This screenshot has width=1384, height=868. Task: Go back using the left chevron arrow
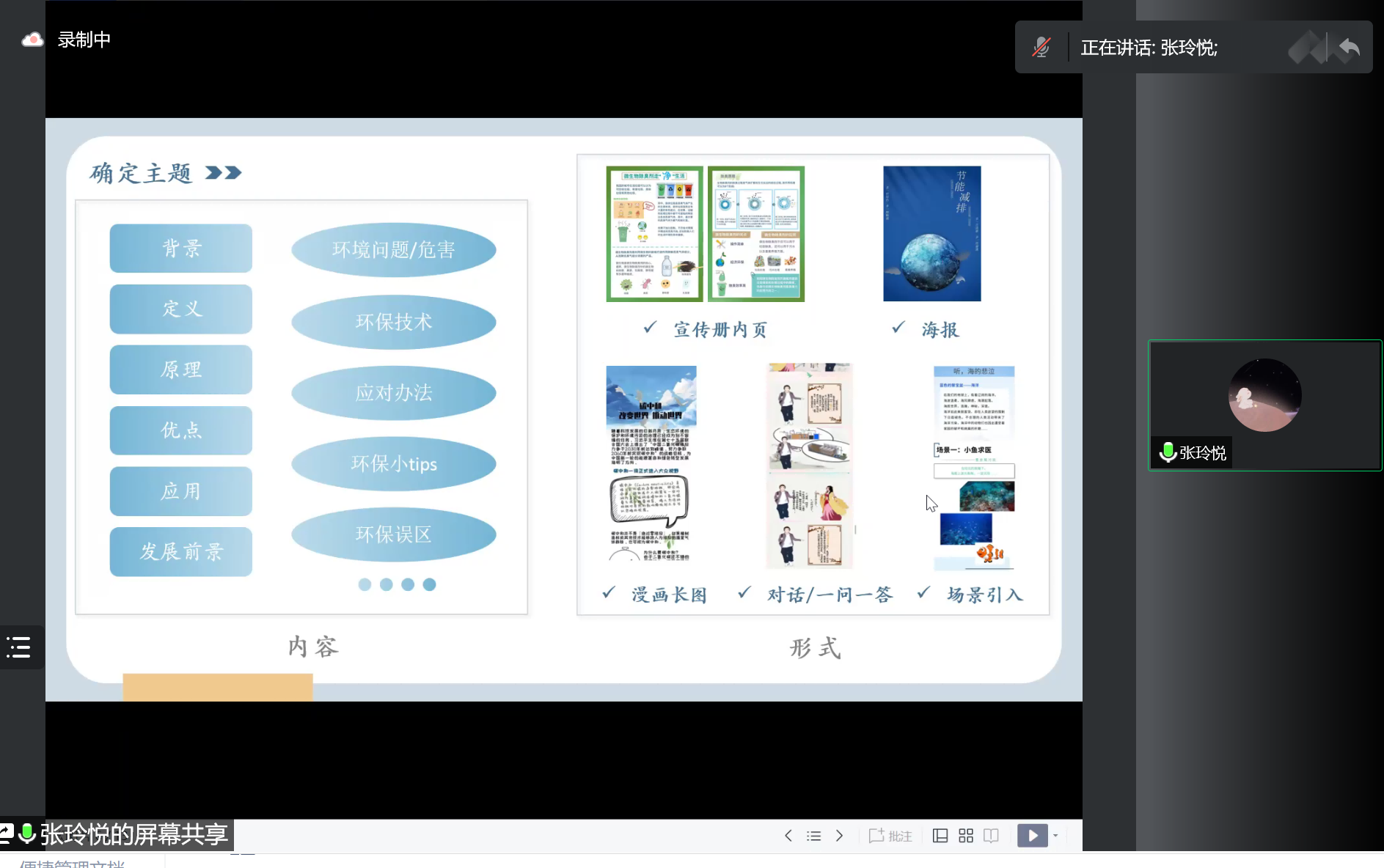point(788,835)
